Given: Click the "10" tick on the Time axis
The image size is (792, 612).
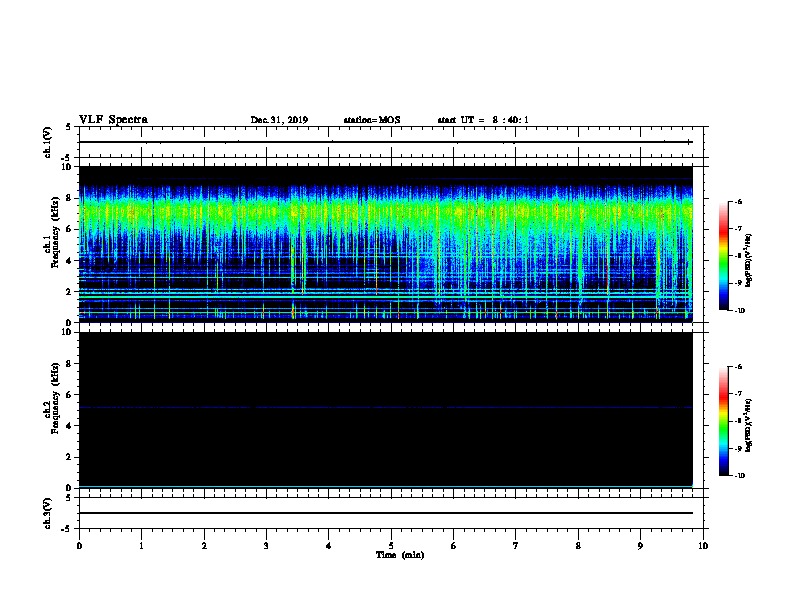Looking at the screenshot, I should point(703,546).
